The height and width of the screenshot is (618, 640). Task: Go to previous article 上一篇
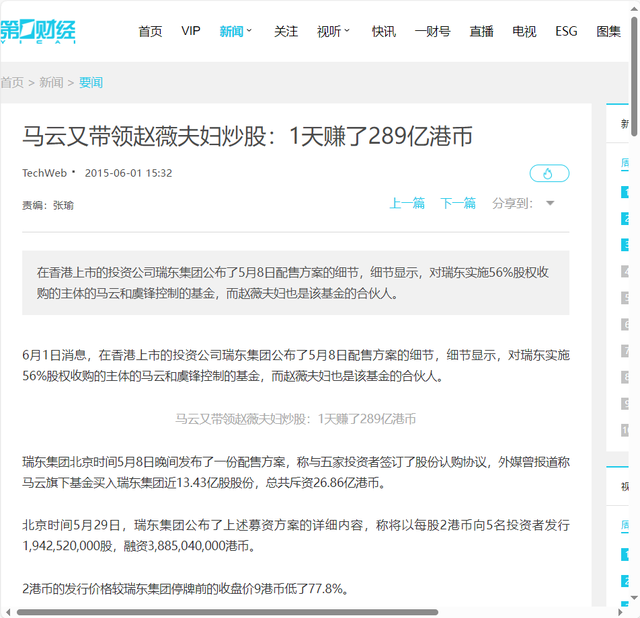tap(407, 203)
